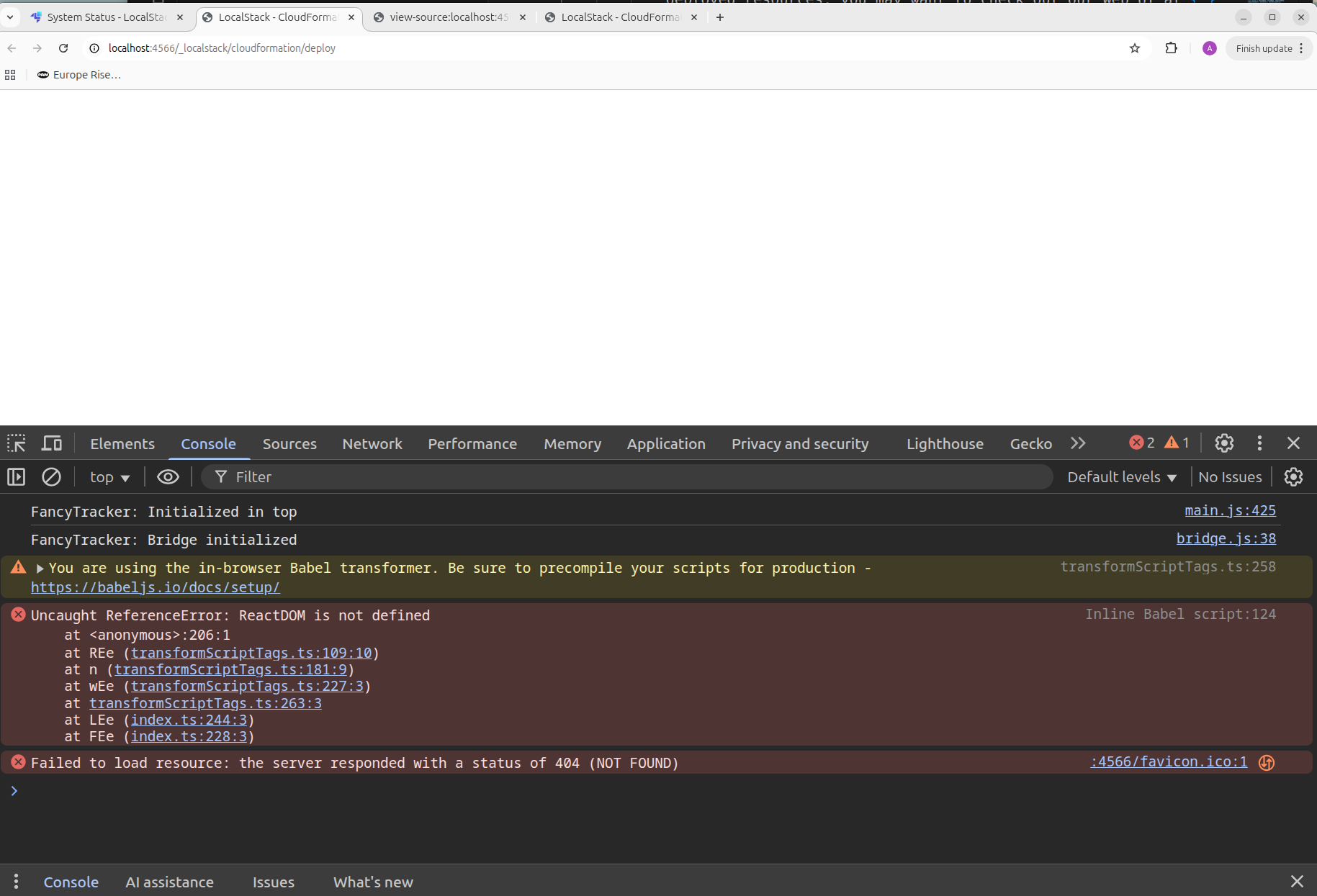The height and width of the screenshot is (896, 1317).
Task: Open the browser extensions puzzle icon
Action: click(1172, 48)
